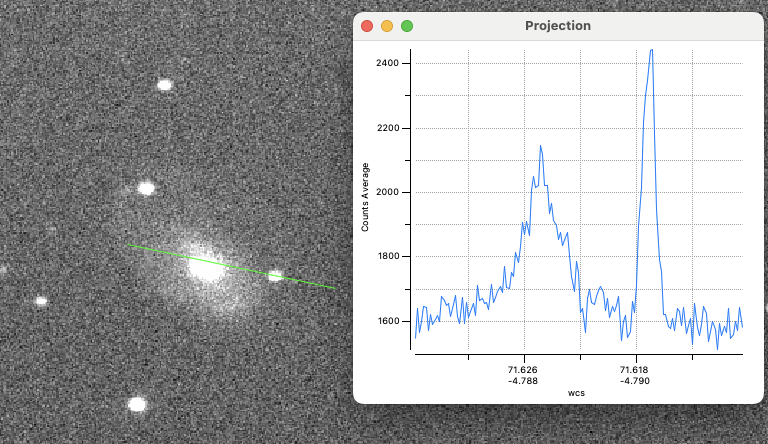This screenshot has height=444, width=768.
Task: Click the 71.618 x-axis tick label
Action: 635,370
